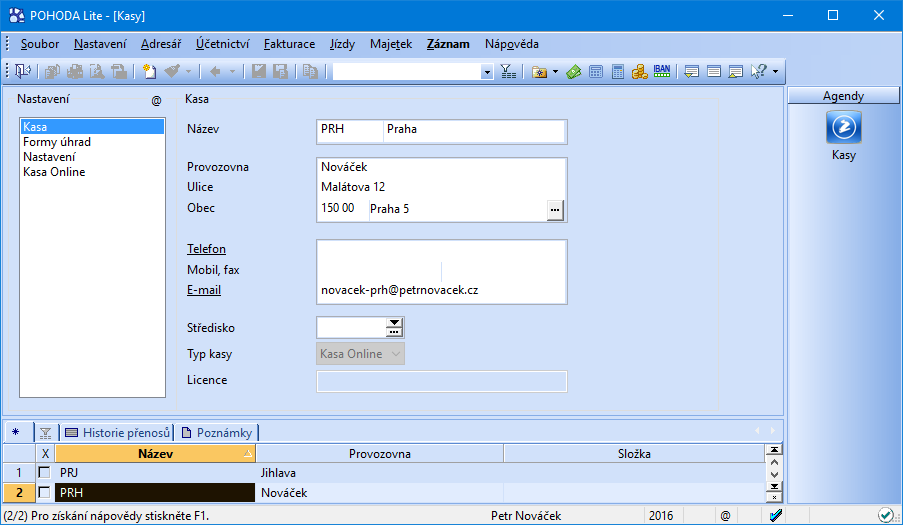Click the new record toolbar icon
This screenshot has width=903, height=525.
click(x=149, y=71)
